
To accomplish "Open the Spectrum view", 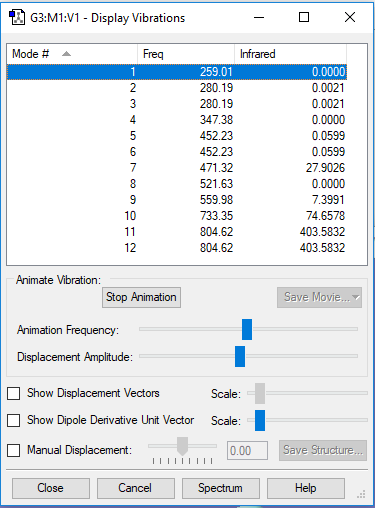I will (221, 488).
